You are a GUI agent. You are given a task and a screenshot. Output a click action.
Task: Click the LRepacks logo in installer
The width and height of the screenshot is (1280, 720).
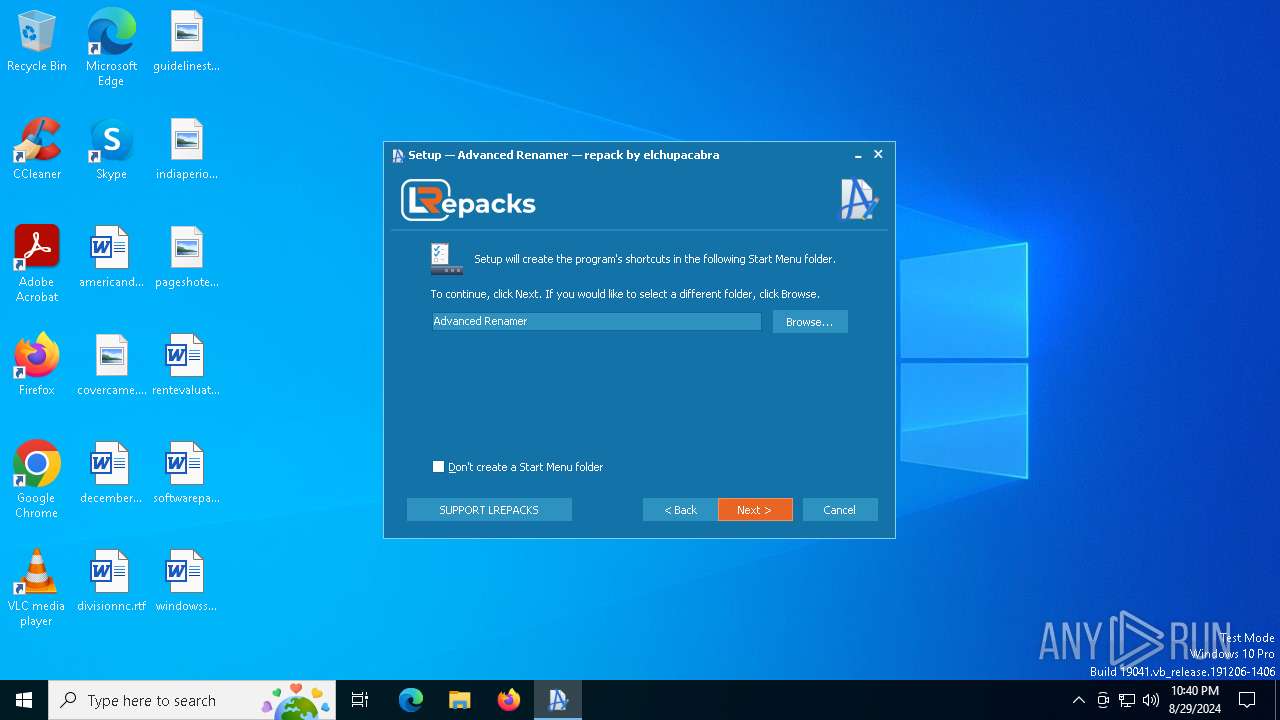coord(468,201)
